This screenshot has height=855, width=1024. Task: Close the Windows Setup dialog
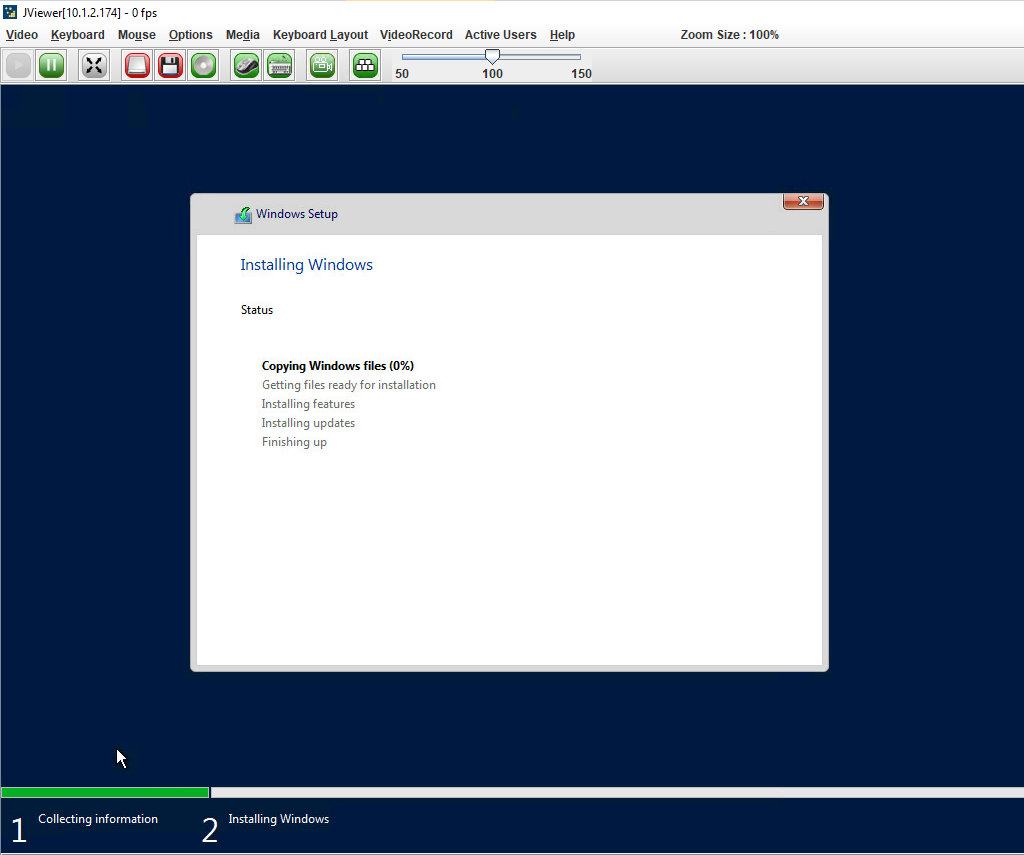click(803, 201)
